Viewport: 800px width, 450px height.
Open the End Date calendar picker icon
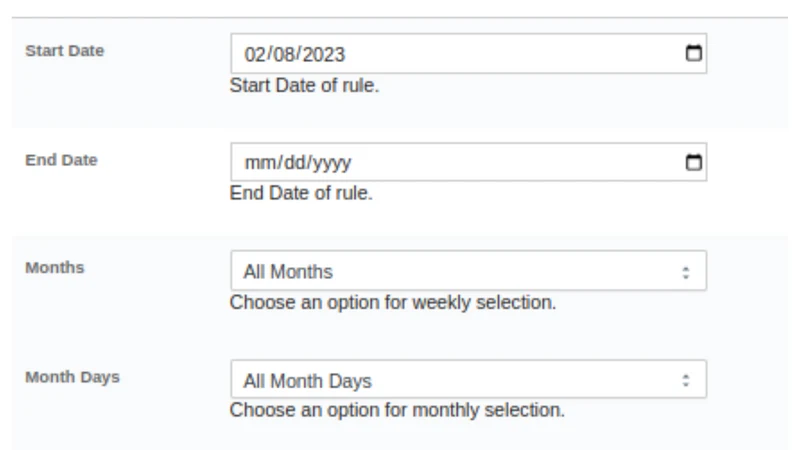pyautogui.click(x=693, y=162)
